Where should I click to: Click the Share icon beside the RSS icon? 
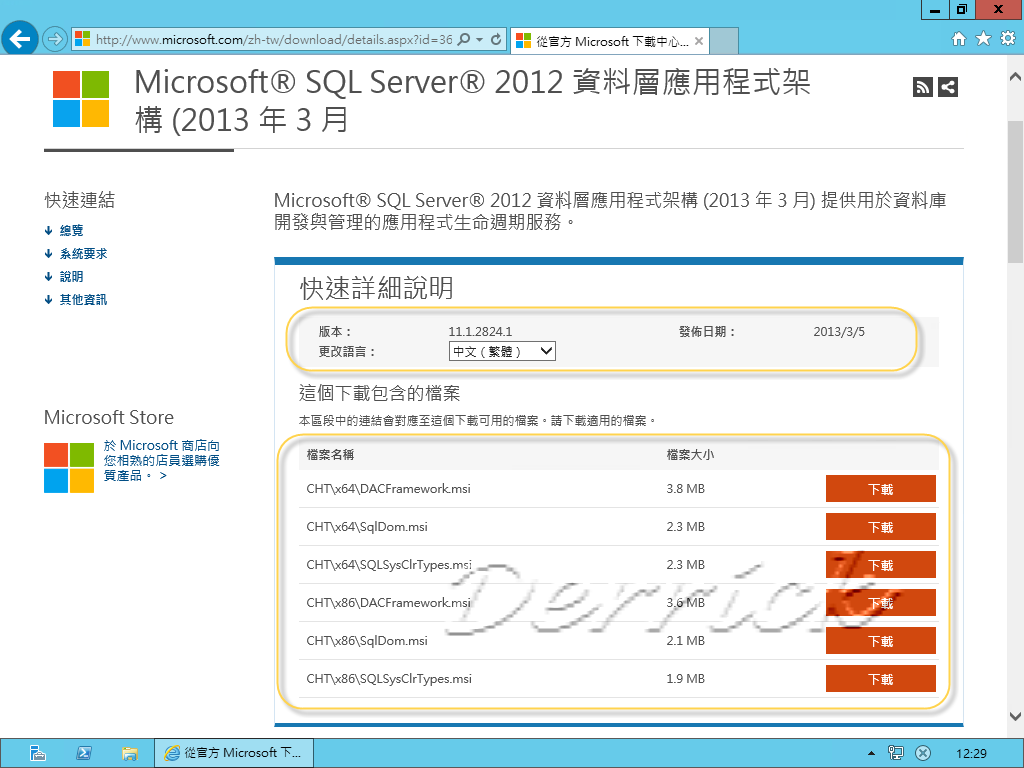[x=949, y=87]
